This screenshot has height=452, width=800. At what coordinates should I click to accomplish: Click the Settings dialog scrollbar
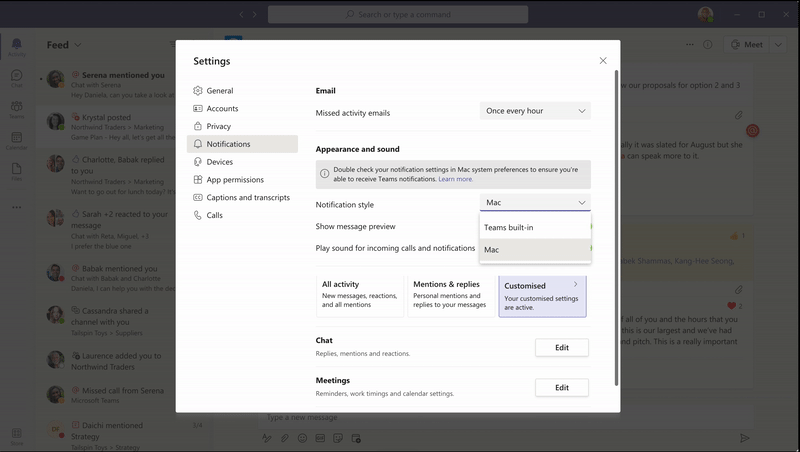point(616,228)
